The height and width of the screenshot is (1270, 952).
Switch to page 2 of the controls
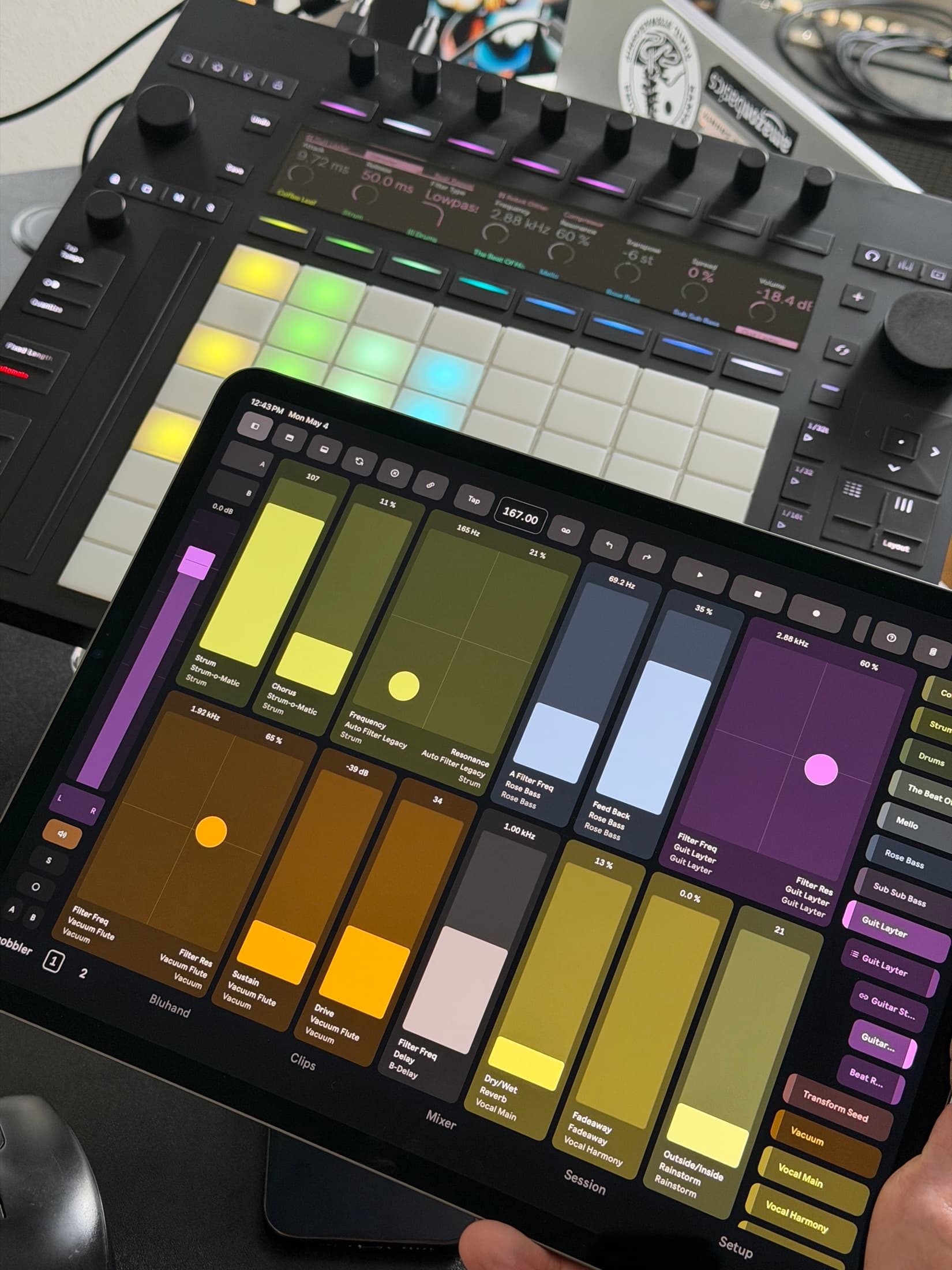point(83,972)
